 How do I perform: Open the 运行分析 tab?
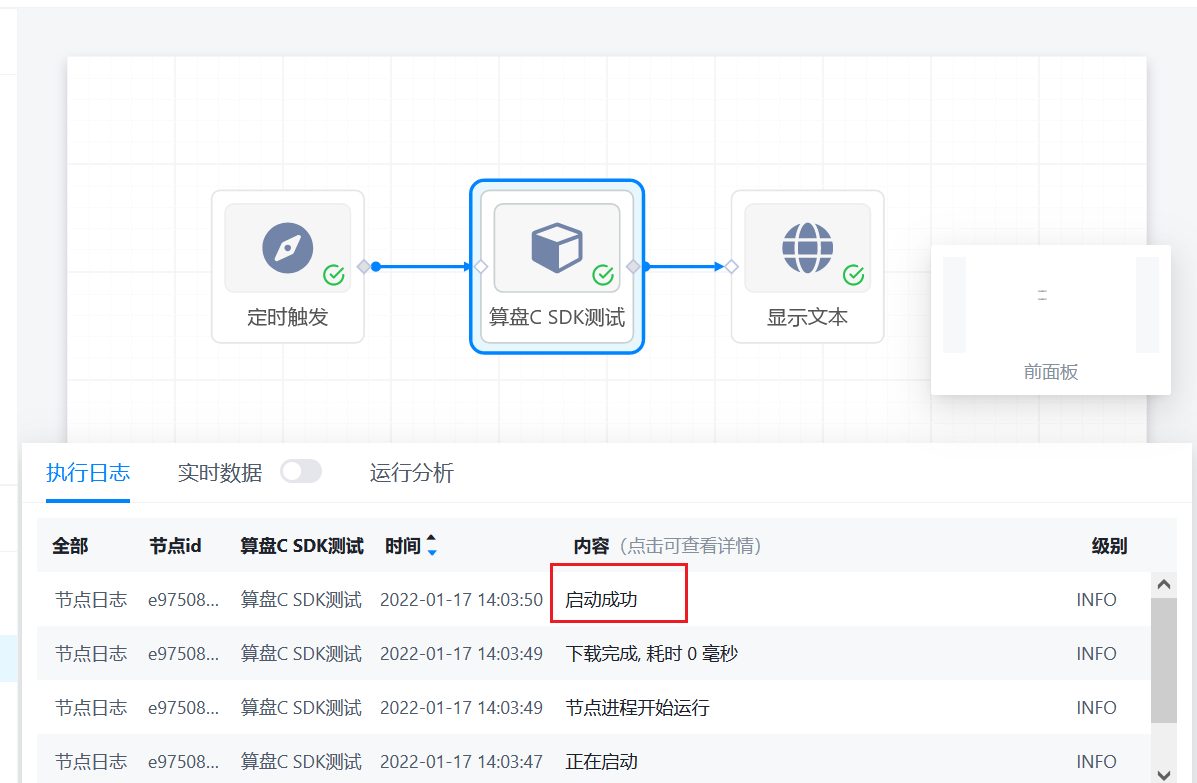click(x=411, y=473)
